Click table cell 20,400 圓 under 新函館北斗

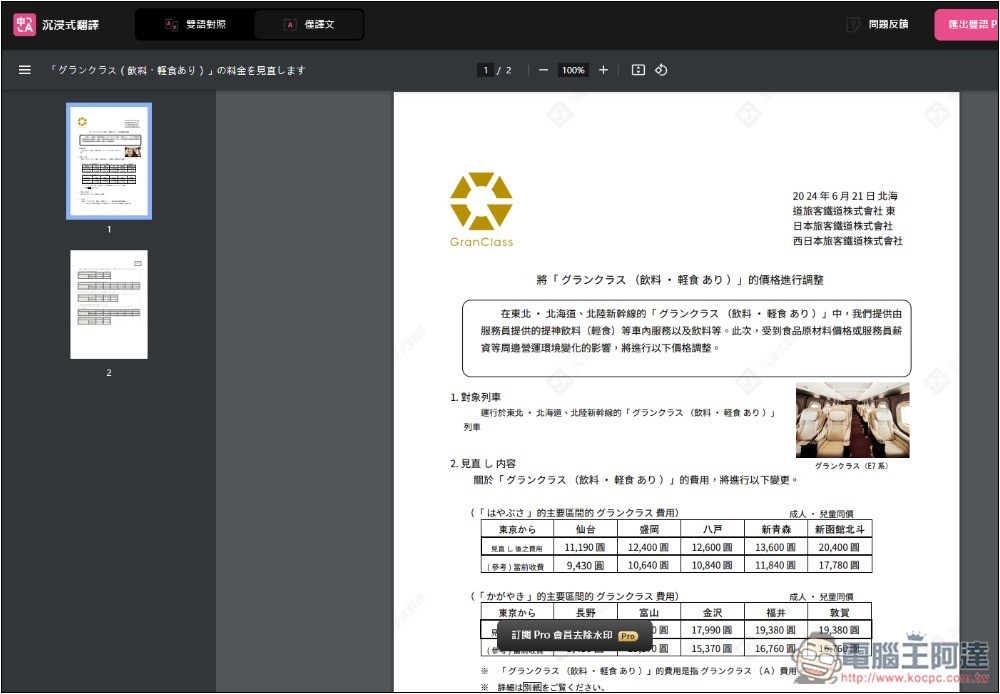click(839, 547)
